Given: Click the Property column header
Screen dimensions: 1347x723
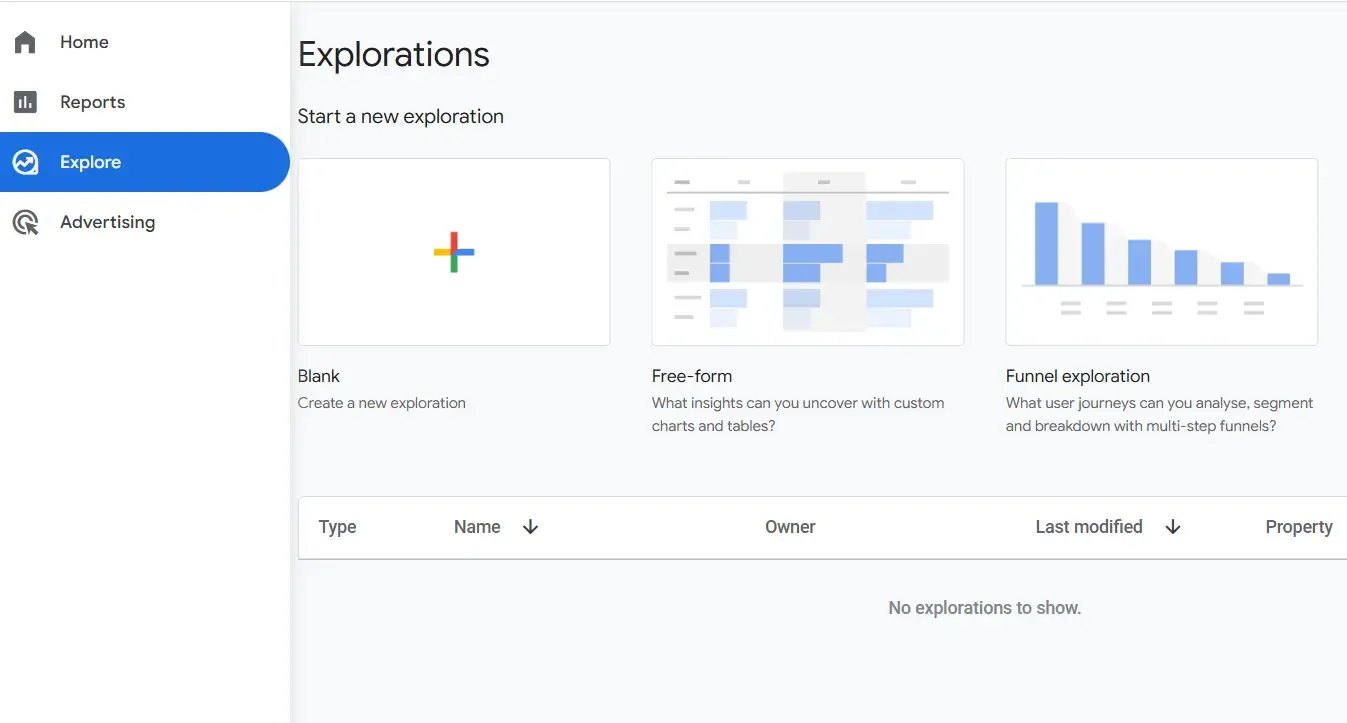Looking at the screenshot, I should [1298, 527].
